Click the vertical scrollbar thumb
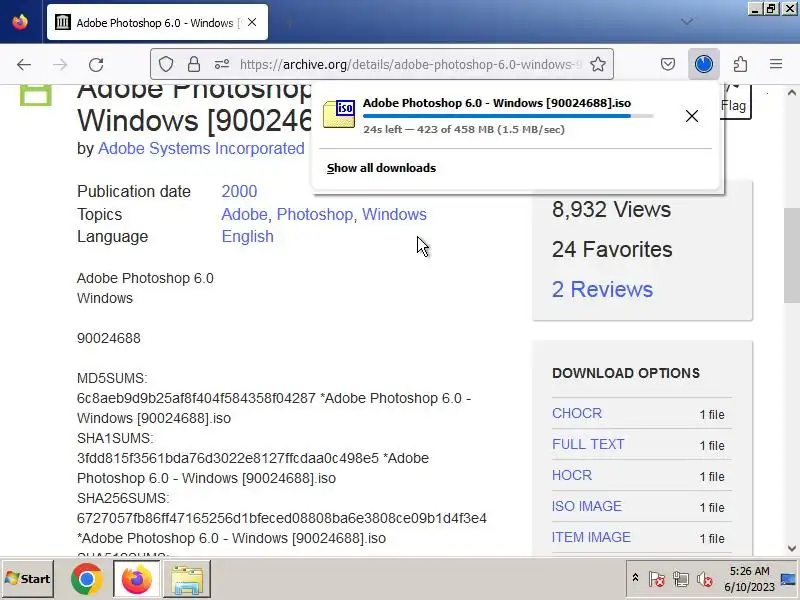The image size is (800, 600). click(x=792, y=256)
